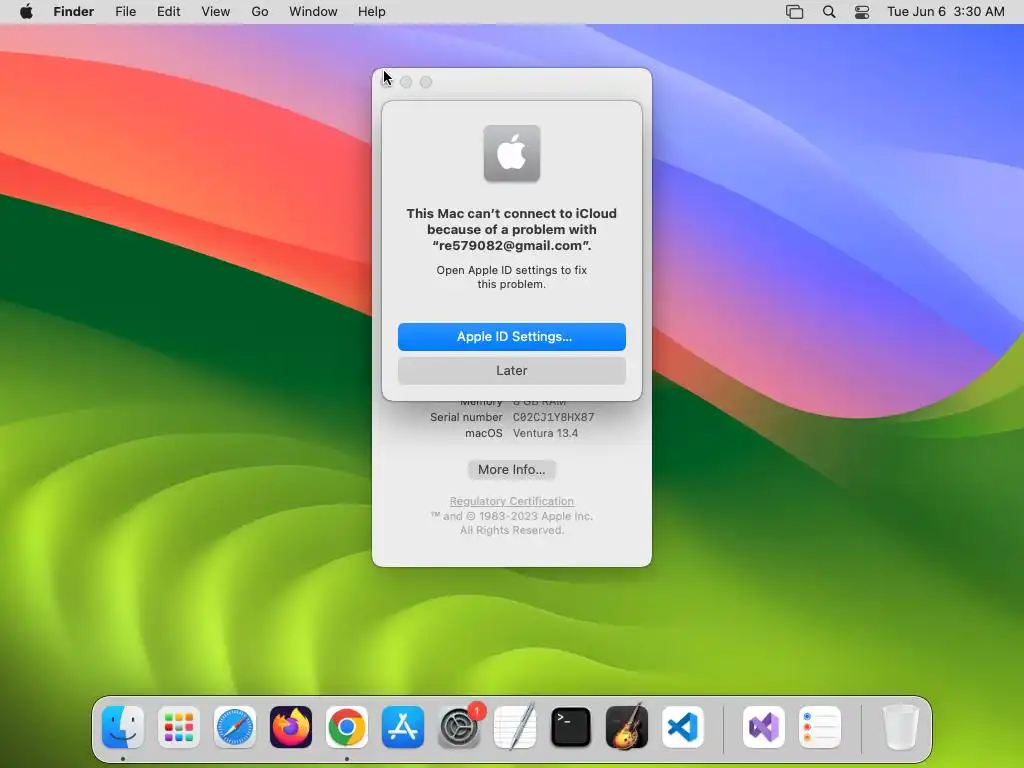
Task: Launch Firefox from the Dock
Action: pyautogui.click(x=291, y=727)
